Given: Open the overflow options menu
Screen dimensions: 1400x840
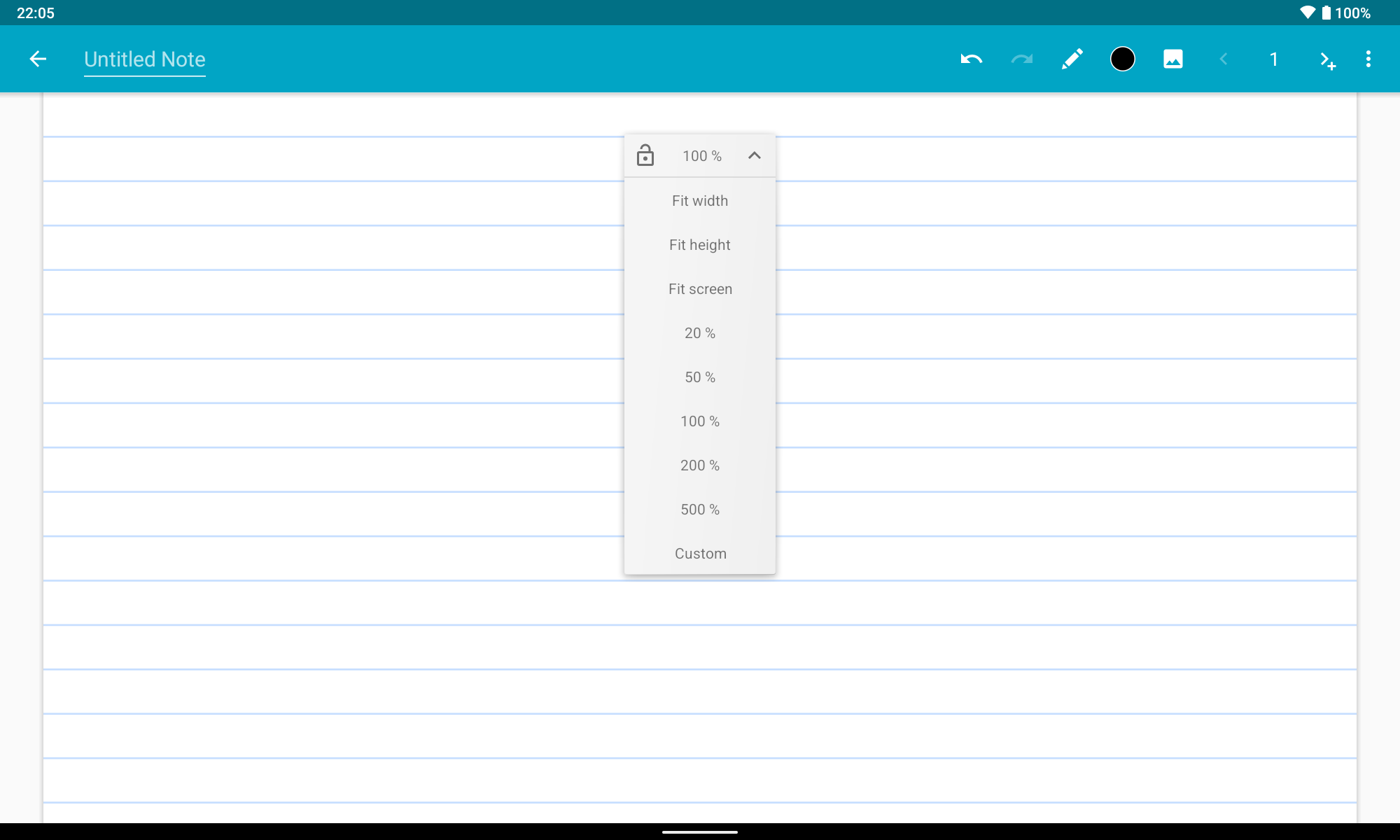Looking at the screenshot, I should (1368, 59).
